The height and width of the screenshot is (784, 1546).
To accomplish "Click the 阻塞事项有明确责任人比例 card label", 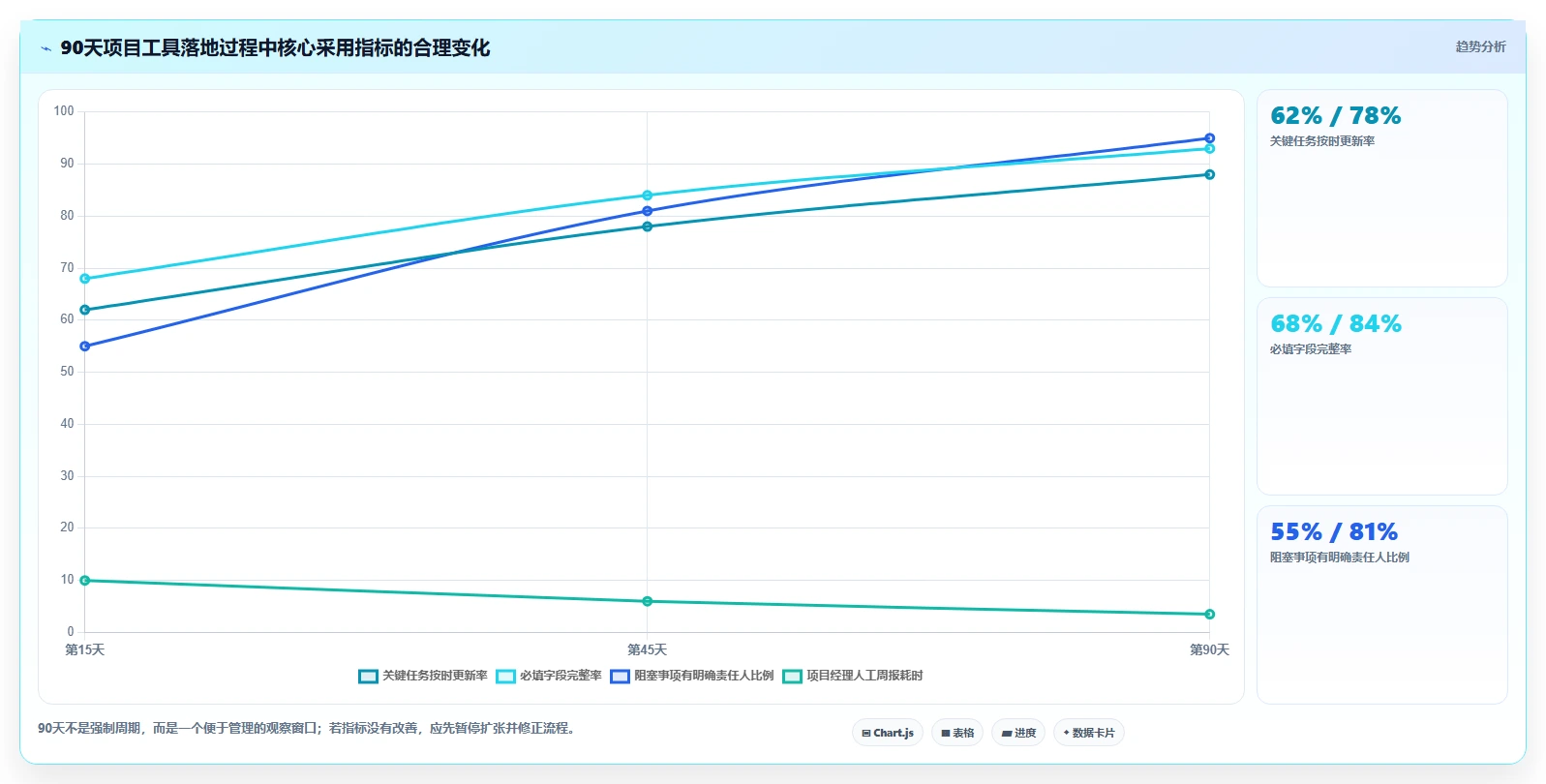I will coord(1340,558).
